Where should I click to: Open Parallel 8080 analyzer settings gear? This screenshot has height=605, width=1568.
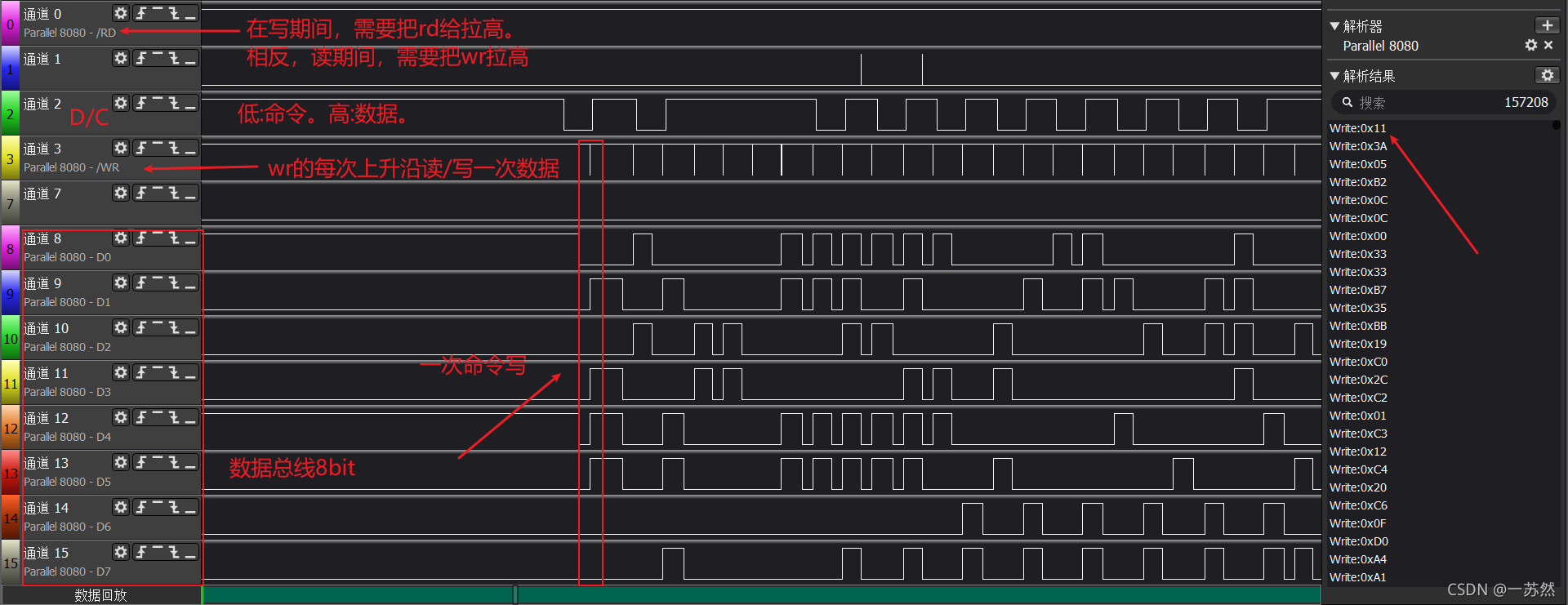pos(1531,46)
